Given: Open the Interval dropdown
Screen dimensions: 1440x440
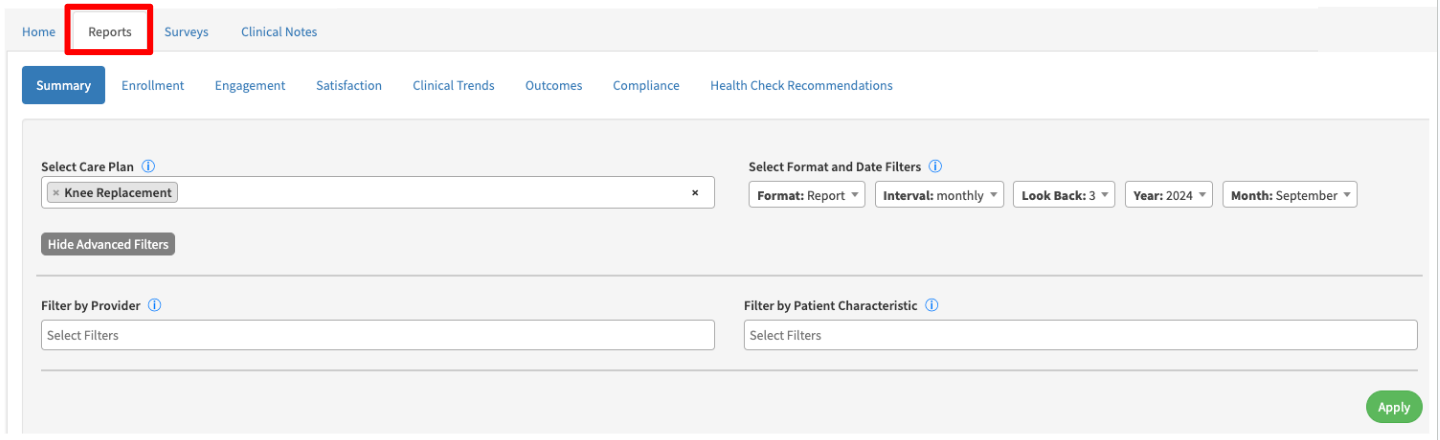Looking at the screenshot, I should [938, 196].
